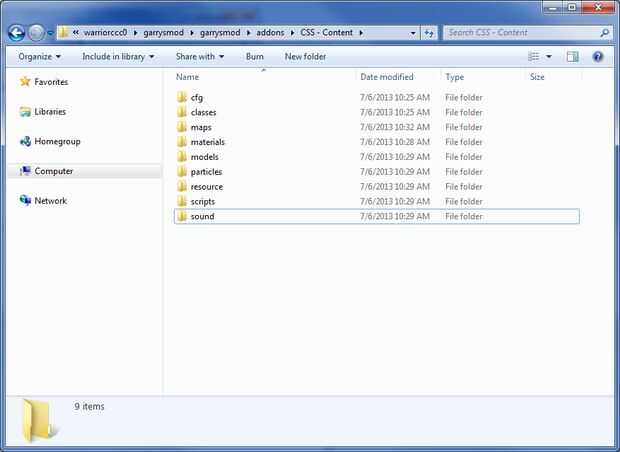Expand arrow after CSS - Content breadcrumb

(x=361, y=32)
